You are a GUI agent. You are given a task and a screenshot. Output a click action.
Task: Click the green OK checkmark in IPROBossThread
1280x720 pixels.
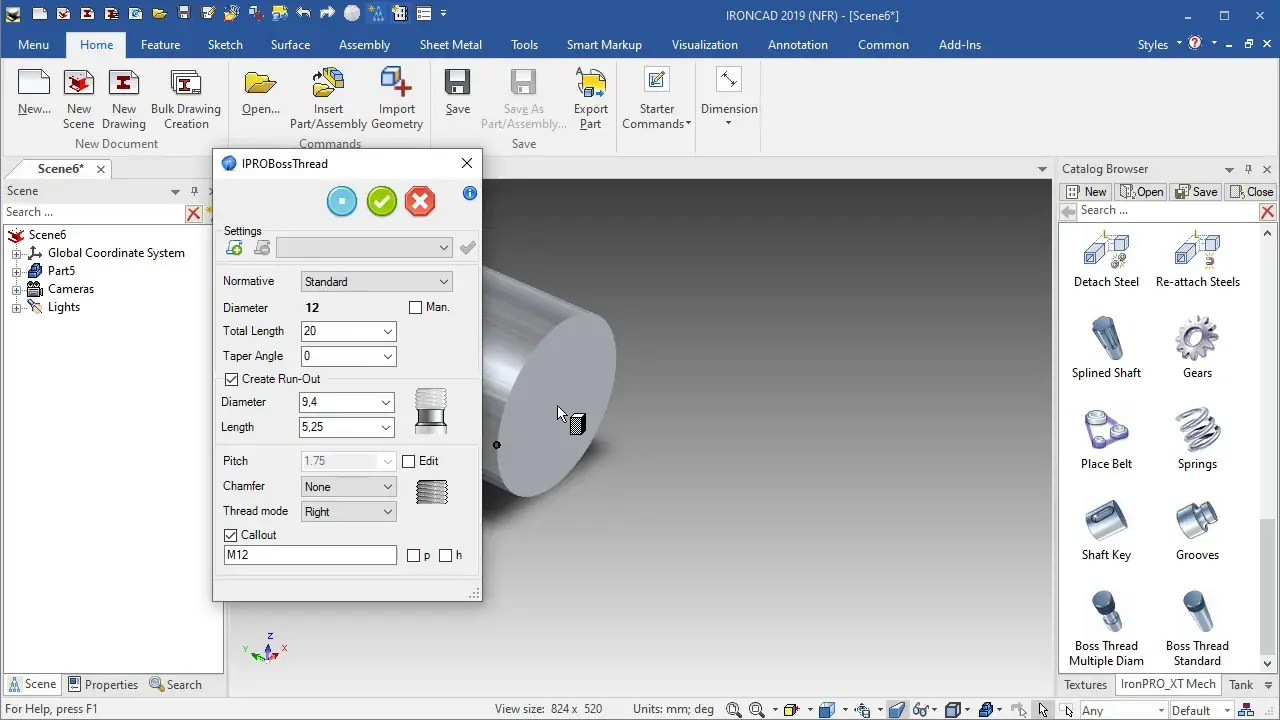(382, 201)
